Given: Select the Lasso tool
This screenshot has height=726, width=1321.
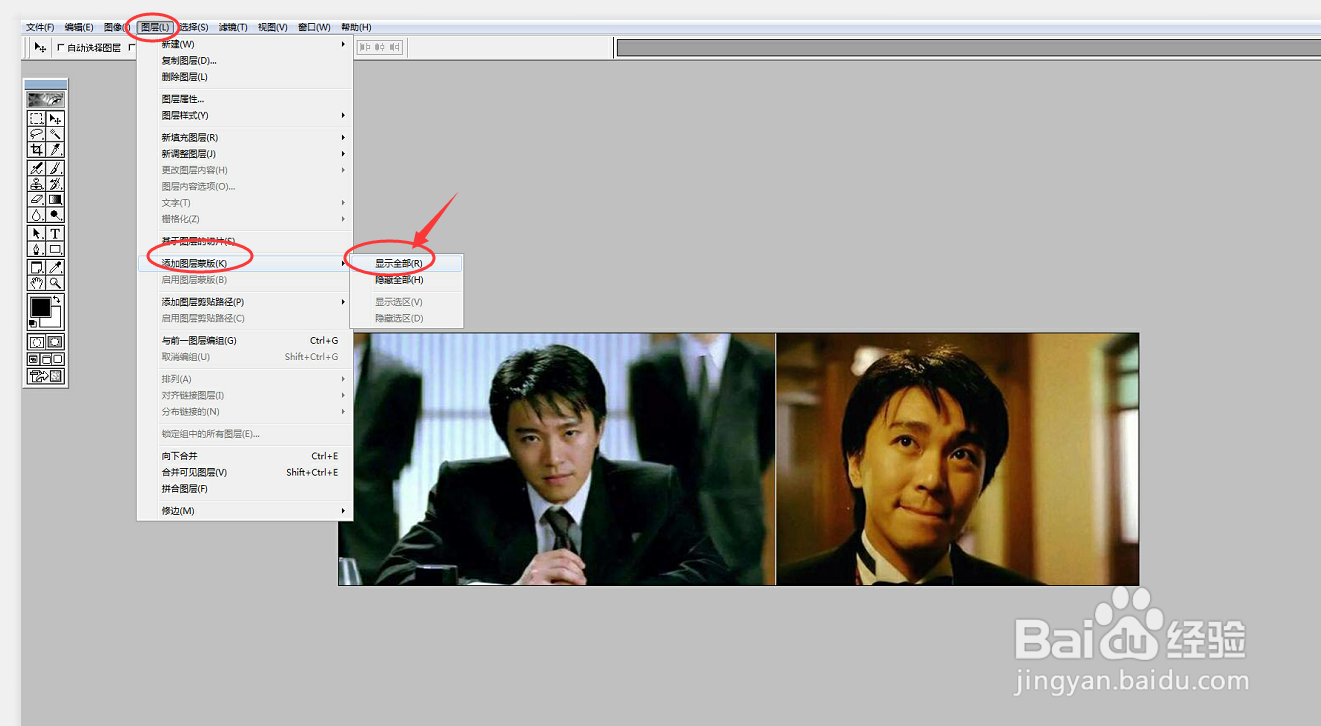Looking at the screenshot, I should click(36, 133).
